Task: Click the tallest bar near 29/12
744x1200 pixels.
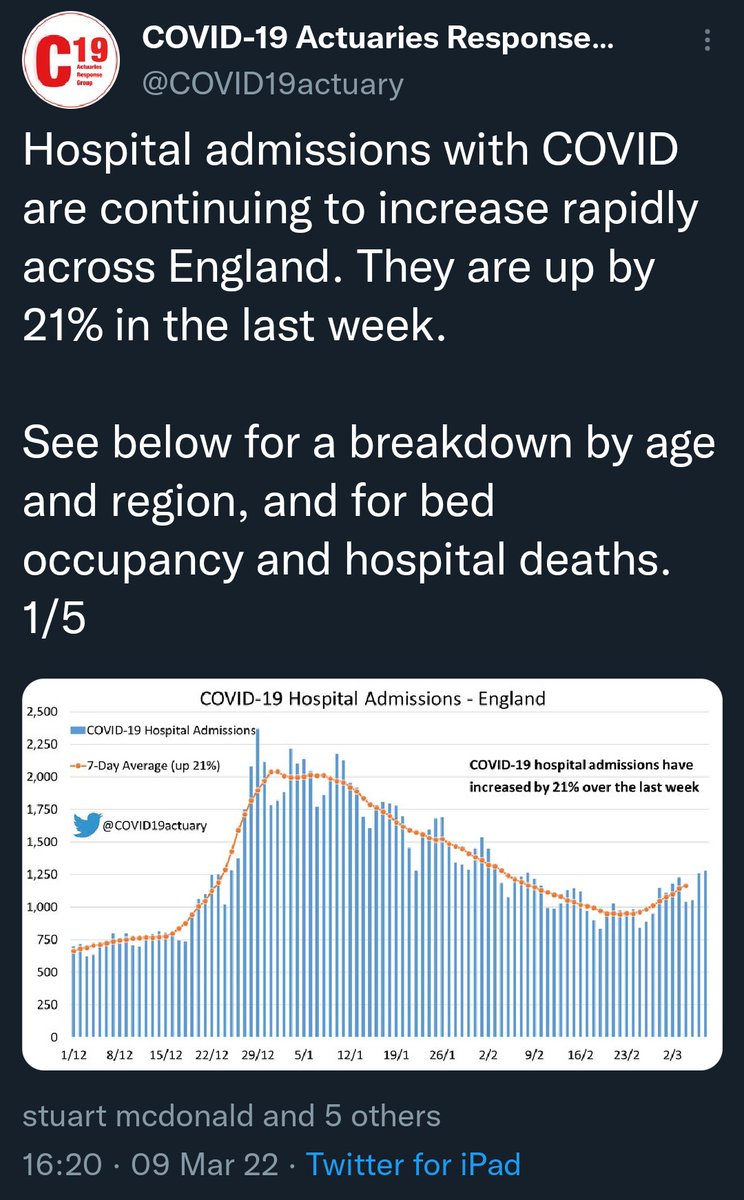Action: [x=258, y=883]
